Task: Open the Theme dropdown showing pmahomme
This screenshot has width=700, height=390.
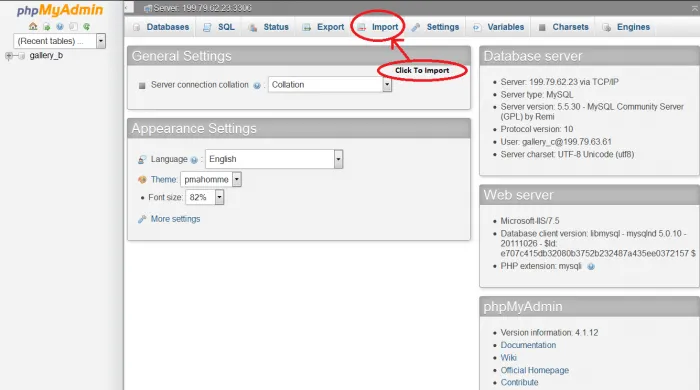Action: coord(211,179)
